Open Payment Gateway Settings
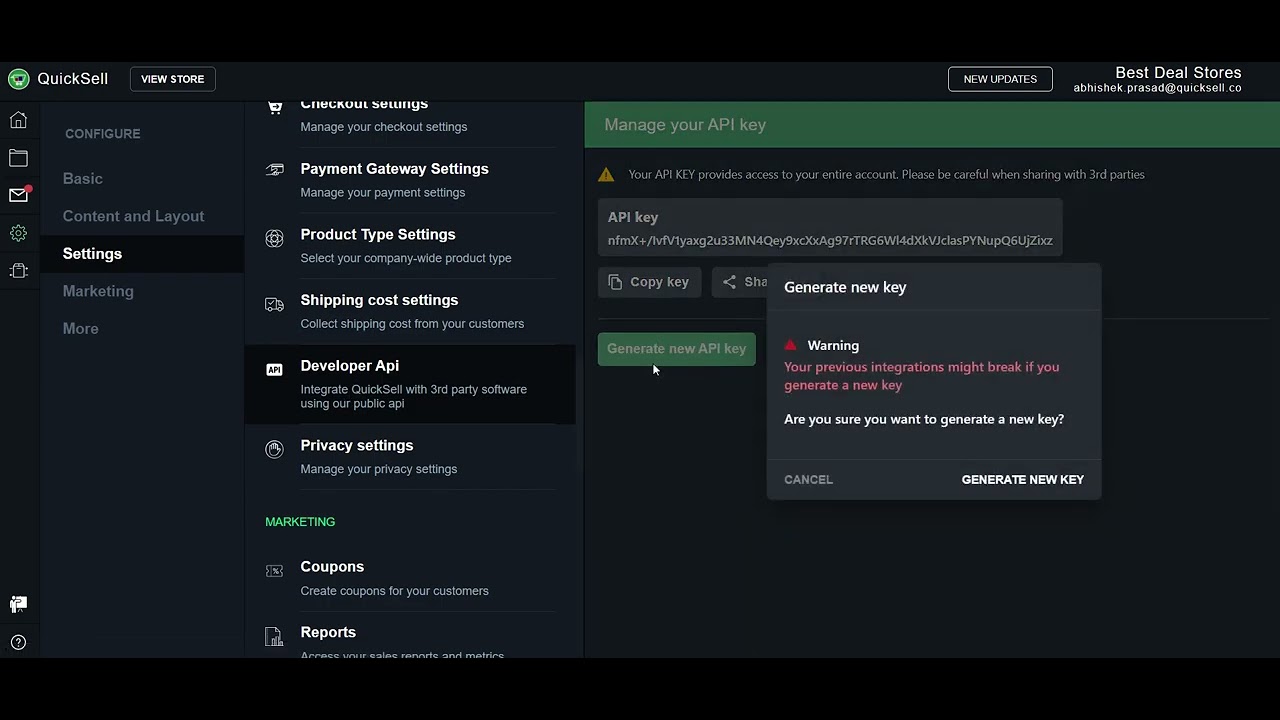 pyautogui.click(x=394, y=169)
